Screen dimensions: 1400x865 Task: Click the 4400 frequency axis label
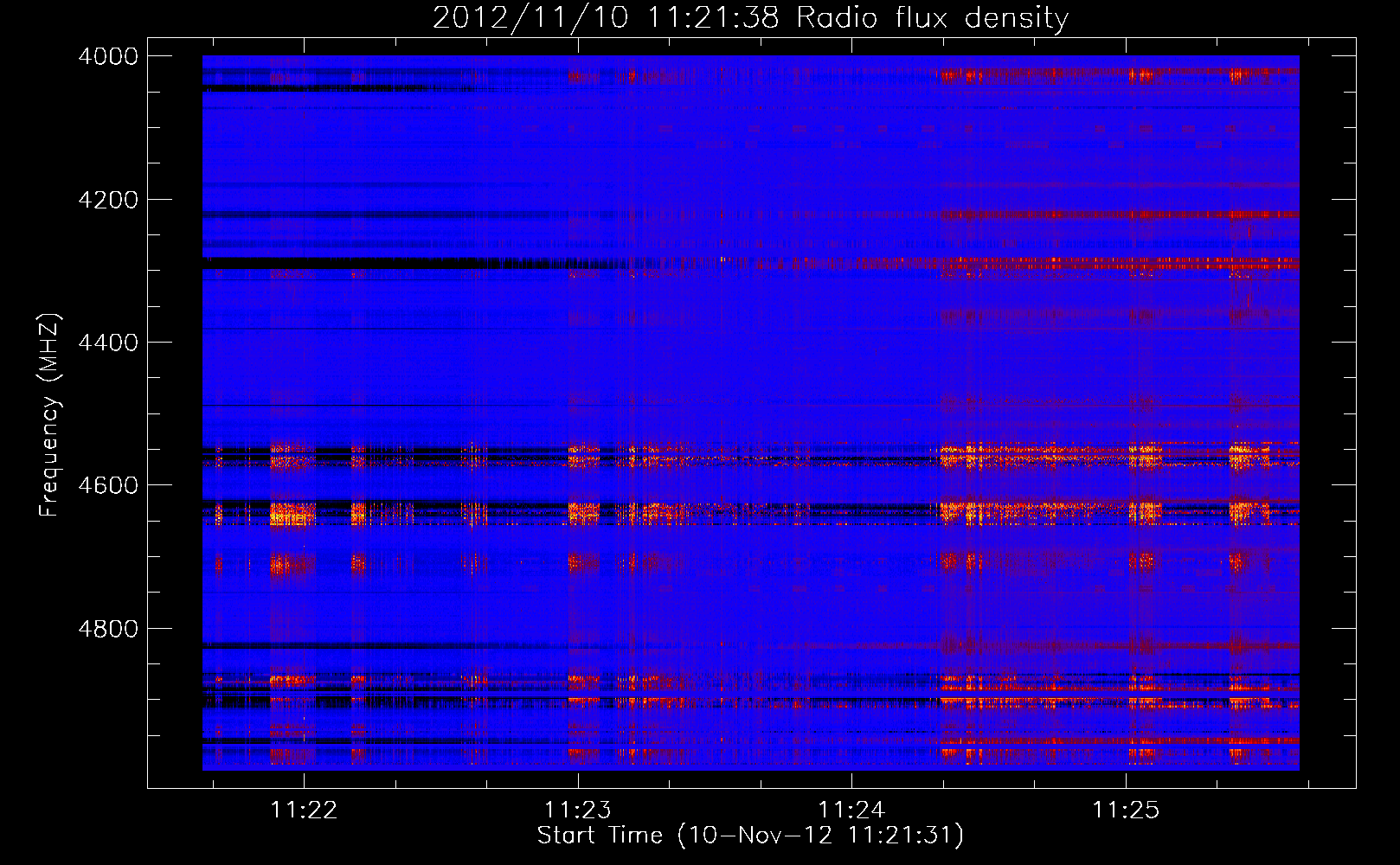click(x=108, y=343)
